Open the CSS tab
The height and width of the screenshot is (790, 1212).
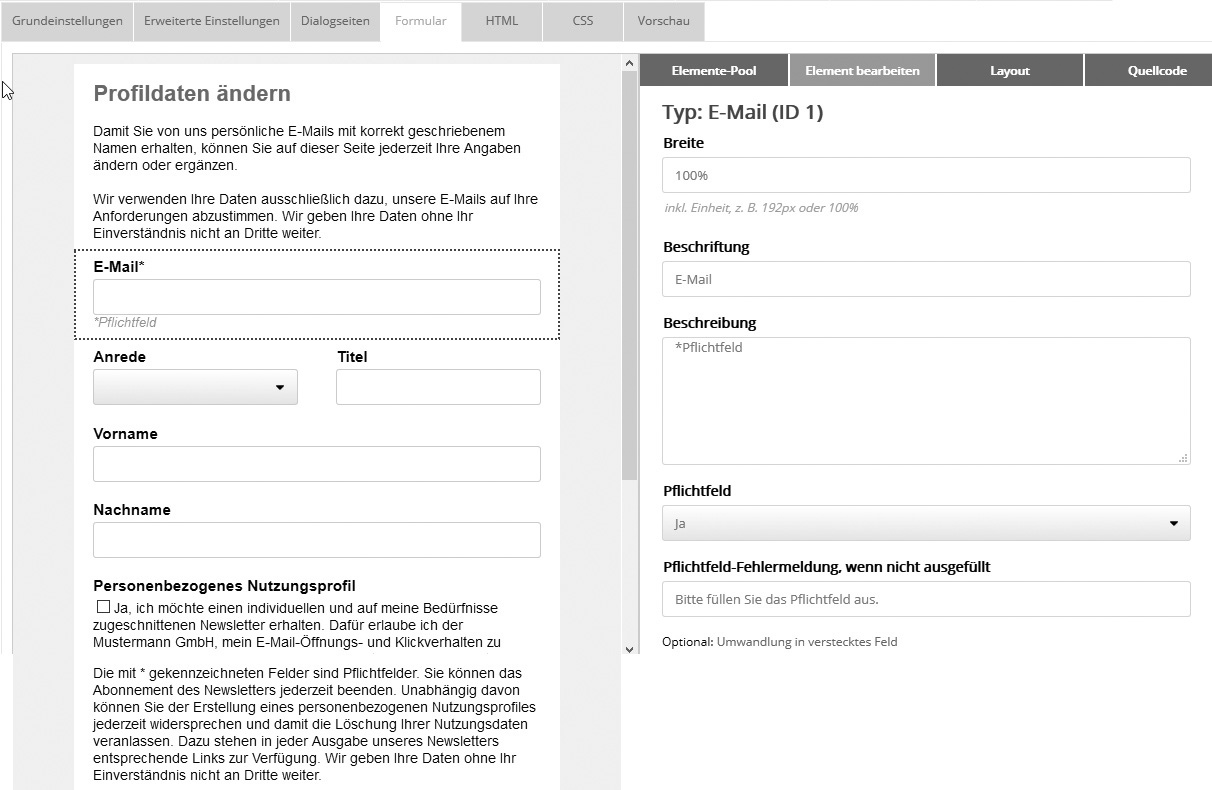click(583, 21)
